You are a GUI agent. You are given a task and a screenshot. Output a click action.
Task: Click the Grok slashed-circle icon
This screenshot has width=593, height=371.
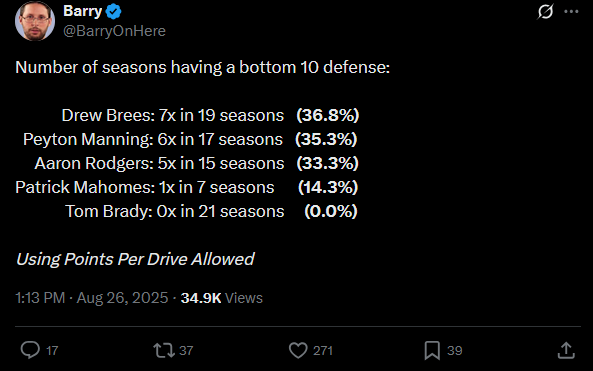[545, 11]
